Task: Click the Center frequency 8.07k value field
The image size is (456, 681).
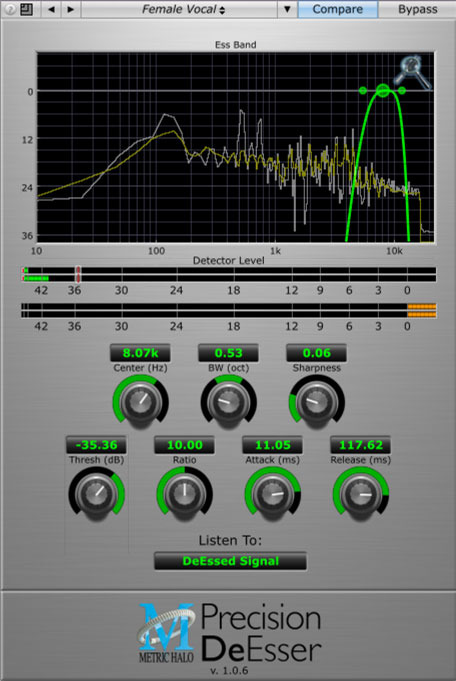Action: point(140,353)
